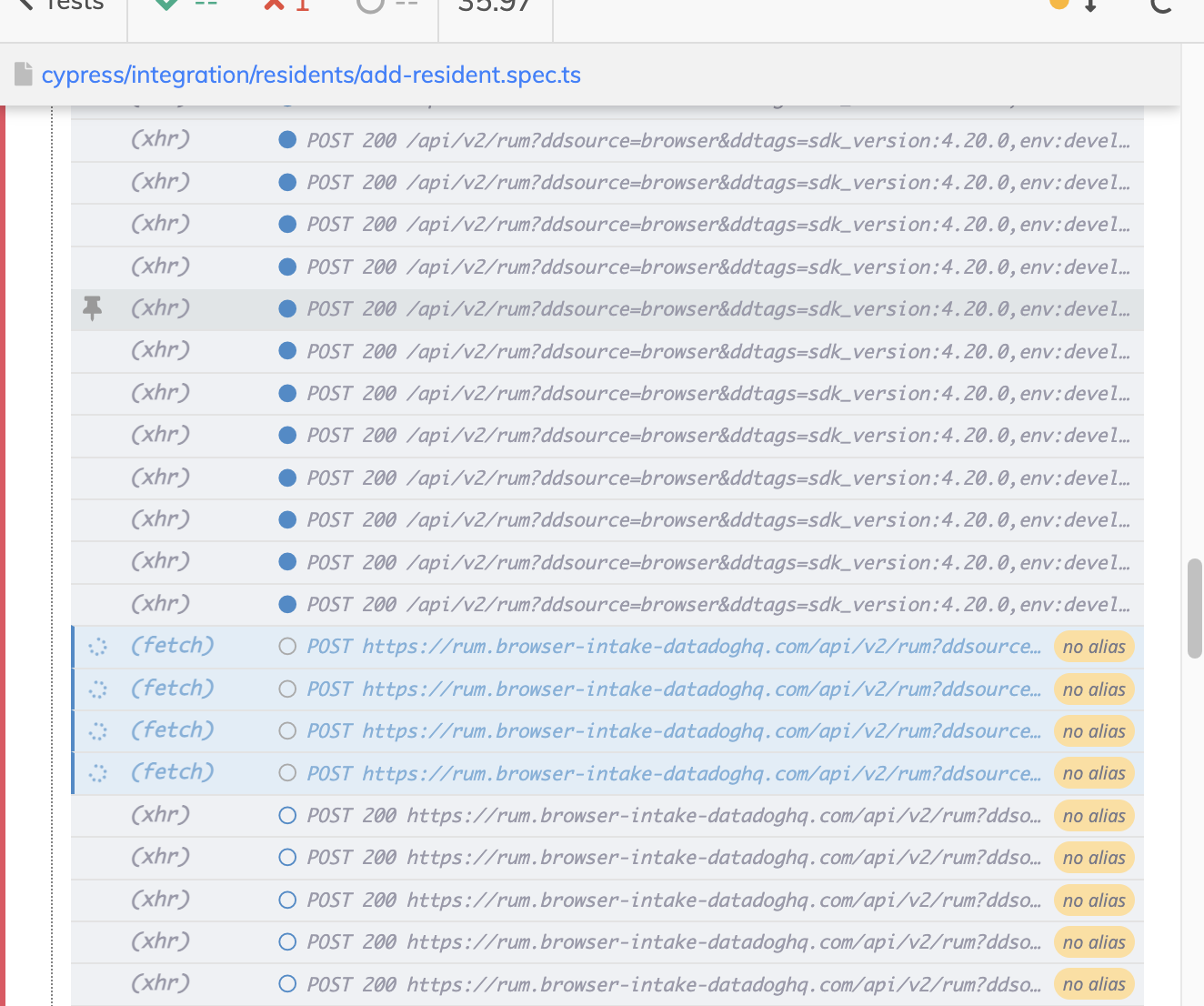Image resolution: width=1204 pixels, height=1006 pixels.
Task: Click the no alias badge on the lowest (xhr) row
Action: point(1094,984)
